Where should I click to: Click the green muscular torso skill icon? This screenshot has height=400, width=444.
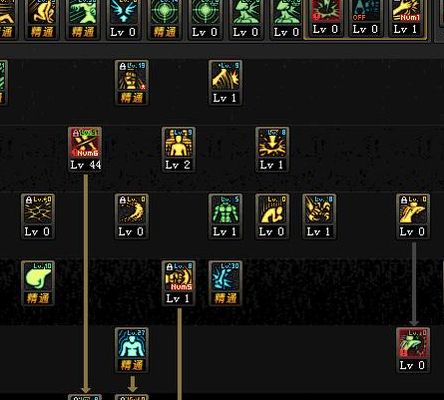pos(225,216)
